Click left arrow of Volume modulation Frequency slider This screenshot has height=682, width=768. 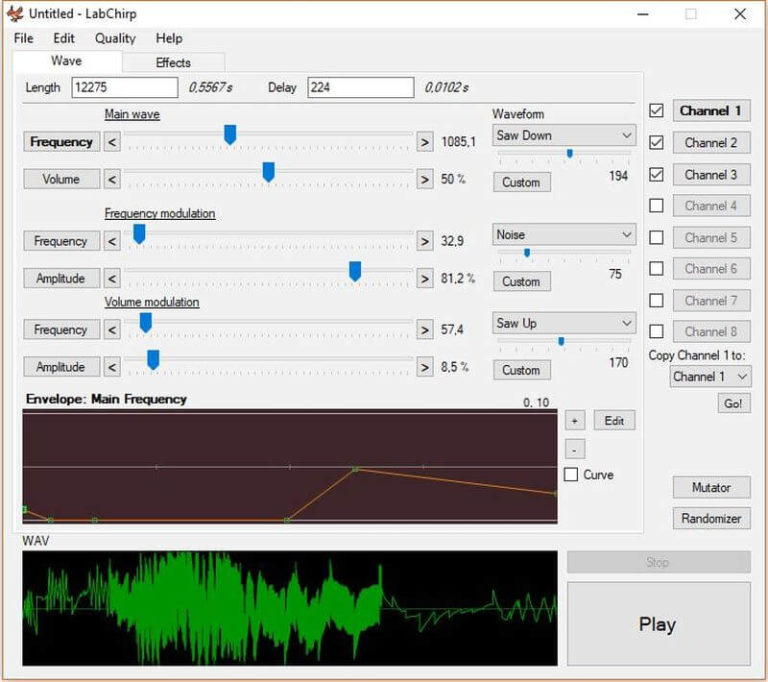(x=112, y=330)
